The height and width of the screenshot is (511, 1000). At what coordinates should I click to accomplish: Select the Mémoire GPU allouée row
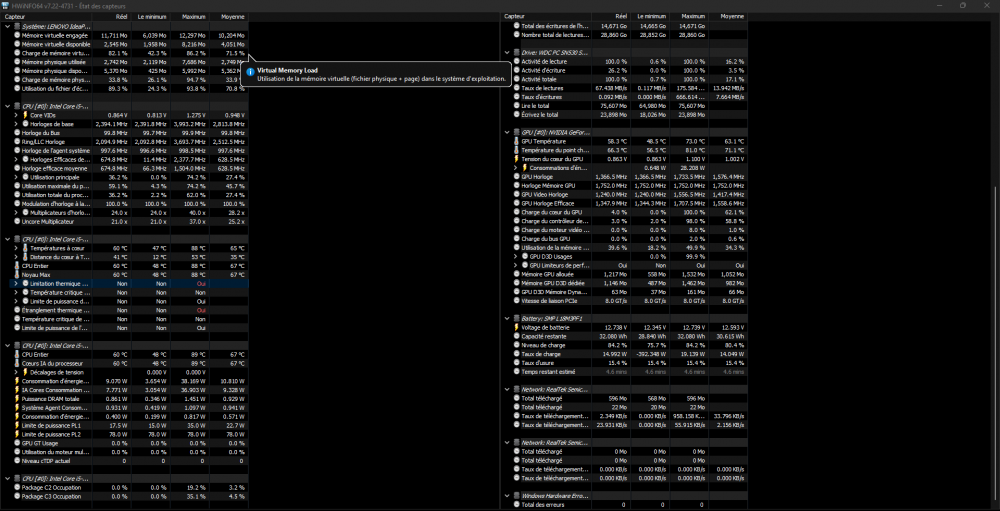pos(624,274)
